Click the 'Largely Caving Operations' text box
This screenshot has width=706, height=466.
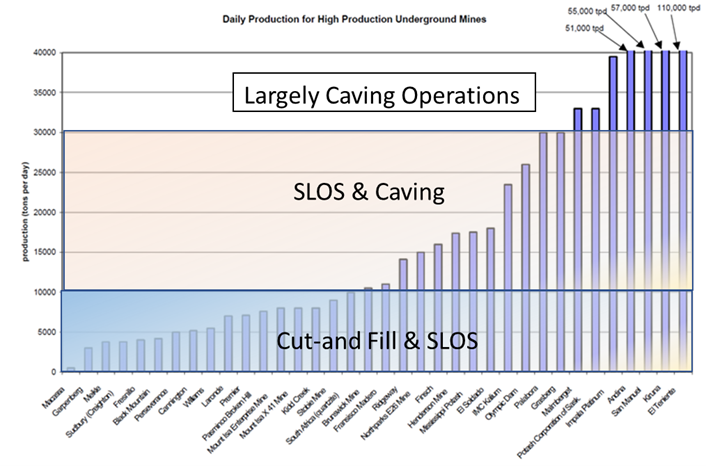click(x=385, y=97)
